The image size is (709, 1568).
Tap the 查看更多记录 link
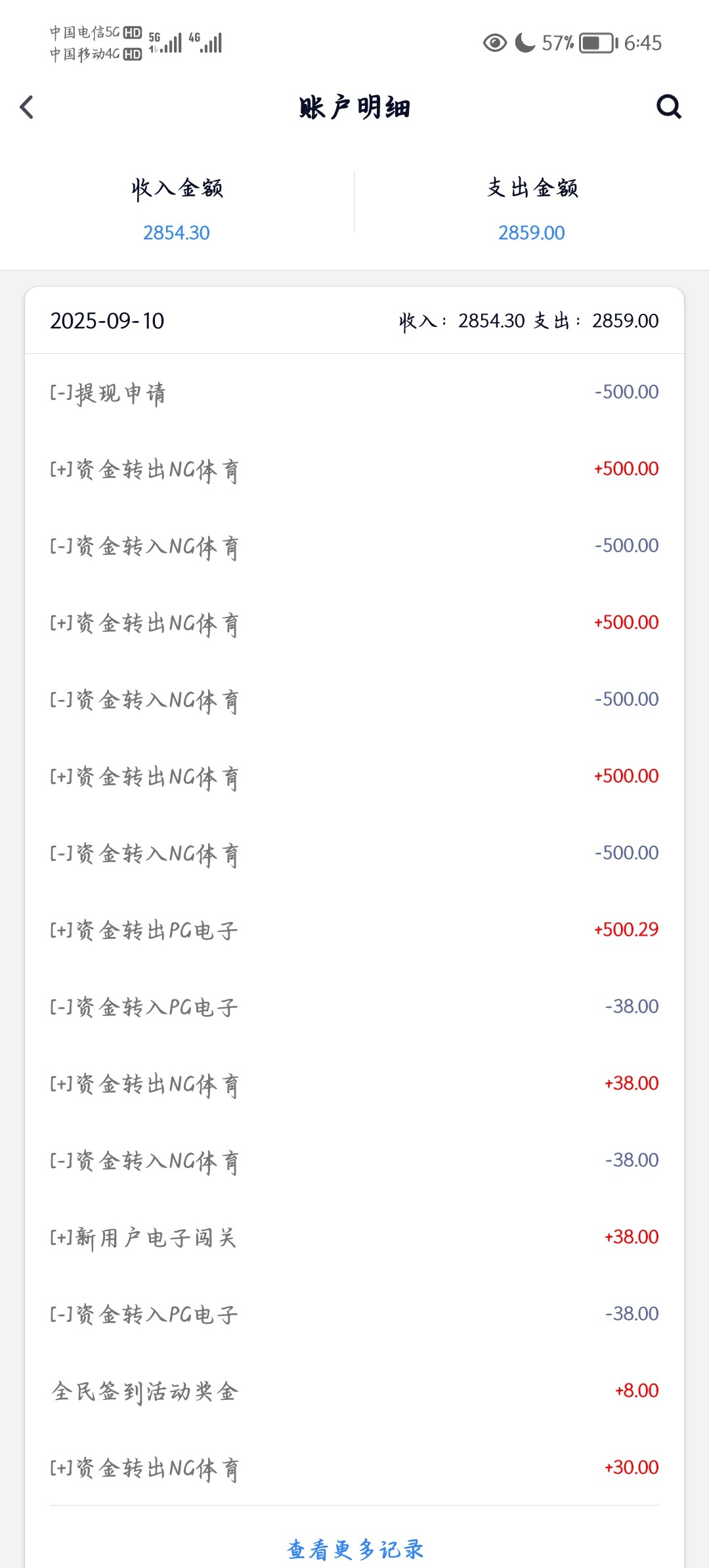354,1549
